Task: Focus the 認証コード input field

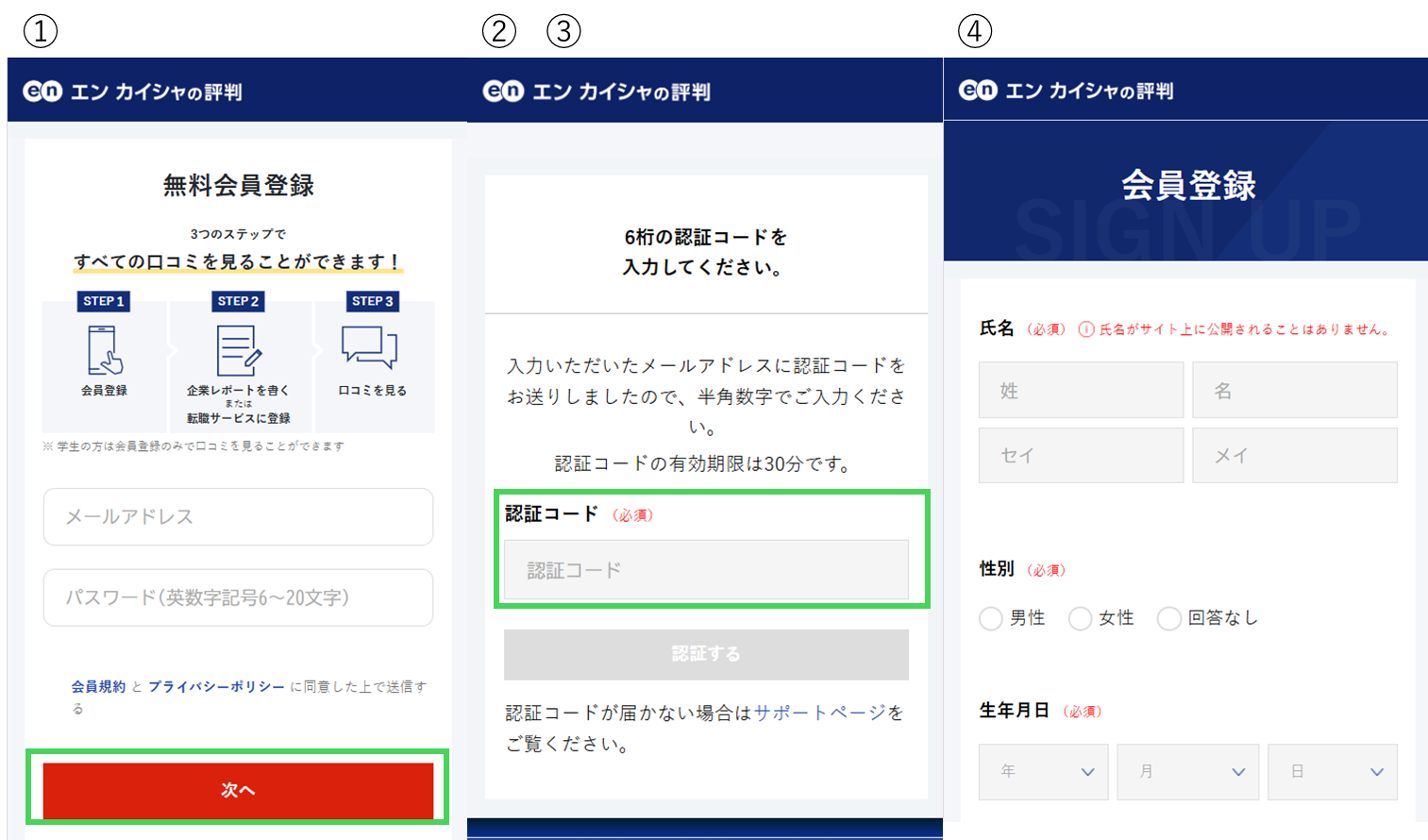Action: pos(706,570)
